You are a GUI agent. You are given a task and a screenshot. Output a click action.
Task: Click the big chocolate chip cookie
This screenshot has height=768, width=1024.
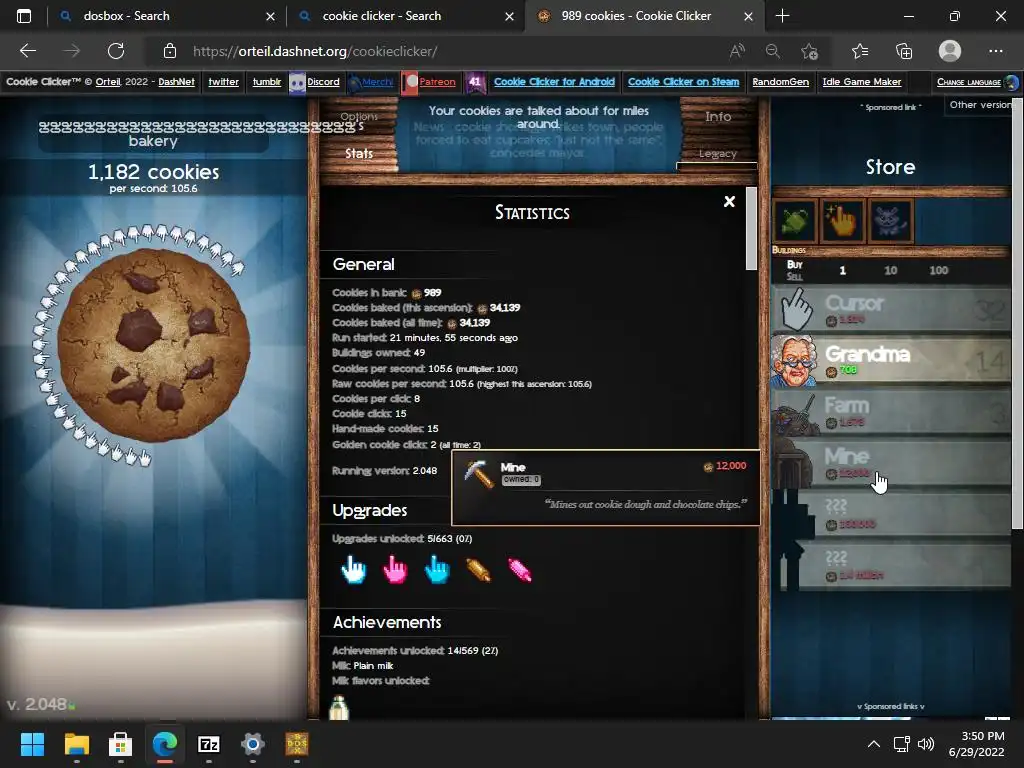(x=153, y=345)
